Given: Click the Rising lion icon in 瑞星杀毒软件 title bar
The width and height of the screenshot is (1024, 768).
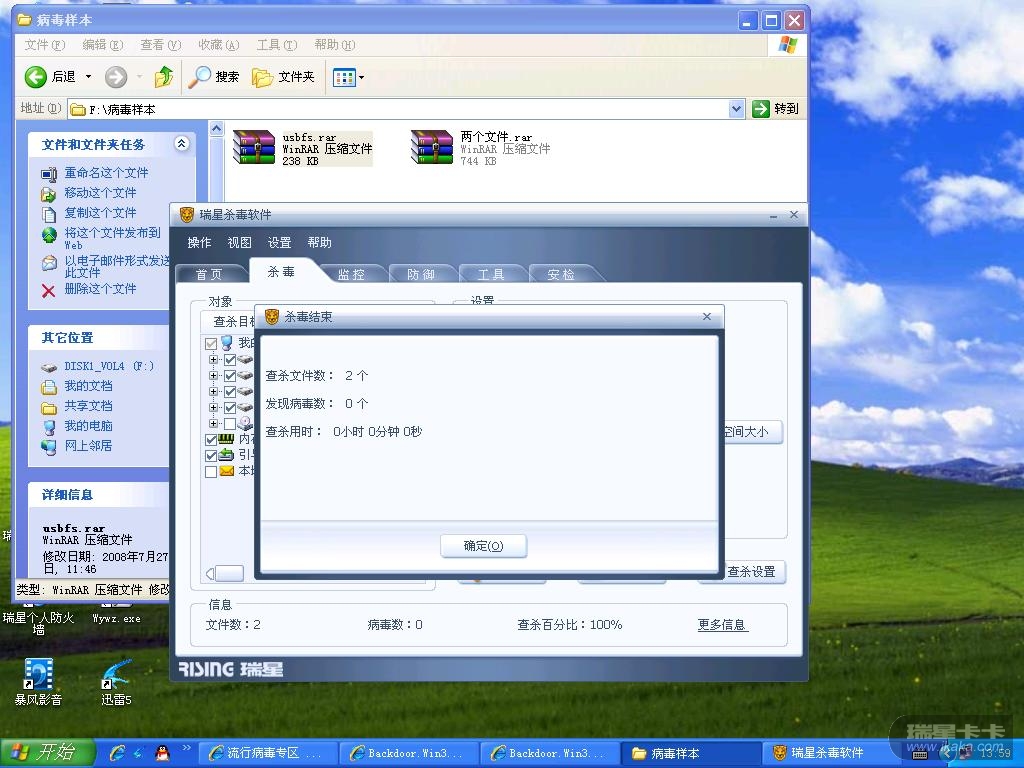Looking at the screenshot, I should [187, 214].
